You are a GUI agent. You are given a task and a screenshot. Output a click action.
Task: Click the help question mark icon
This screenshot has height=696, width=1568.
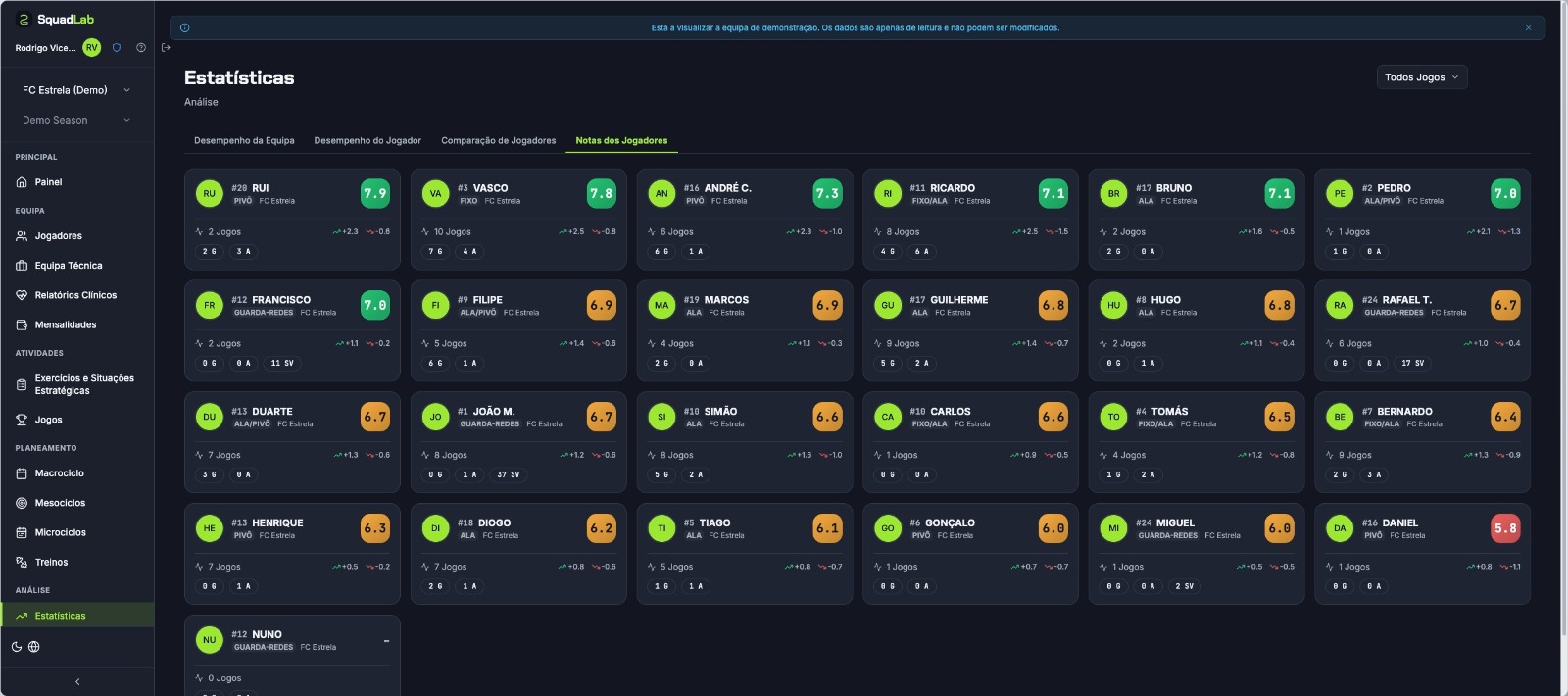click(141, 47)
